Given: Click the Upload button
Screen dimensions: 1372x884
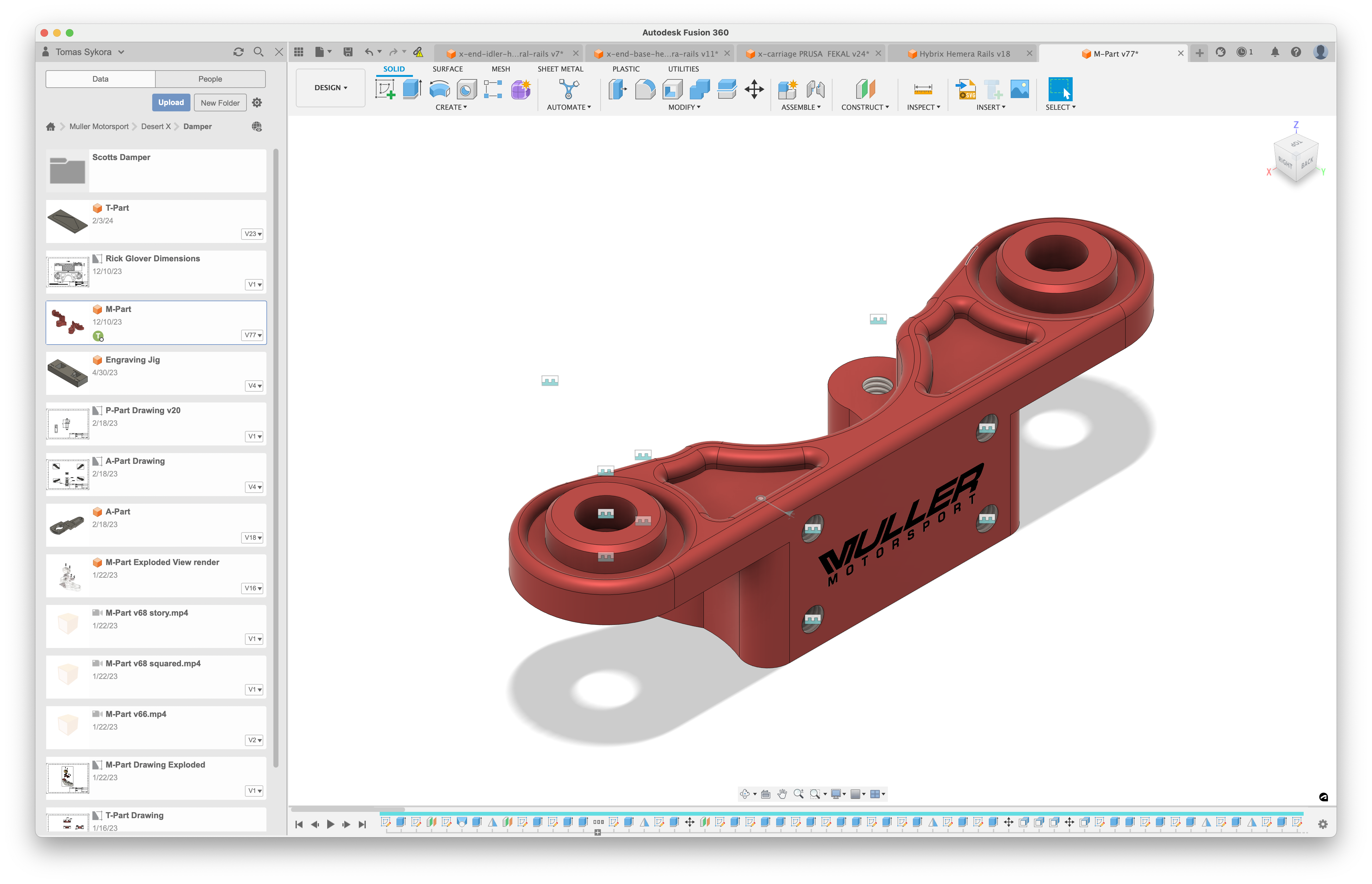Looking at the screenshot, I should [x=171, y=103].
